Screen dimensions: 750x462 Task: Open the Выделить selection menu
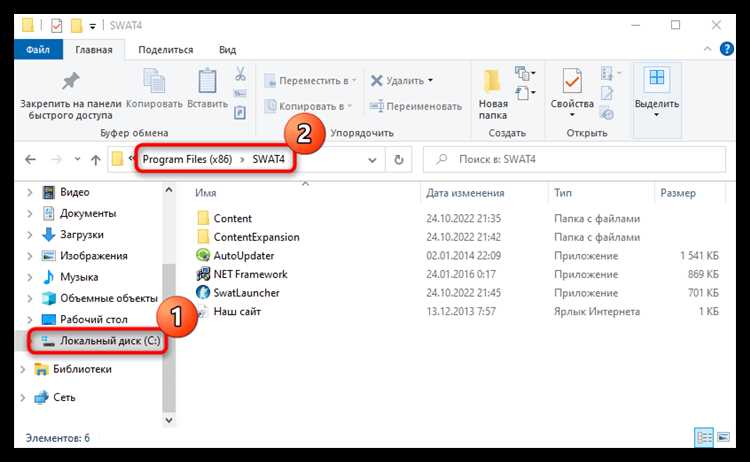657,93
